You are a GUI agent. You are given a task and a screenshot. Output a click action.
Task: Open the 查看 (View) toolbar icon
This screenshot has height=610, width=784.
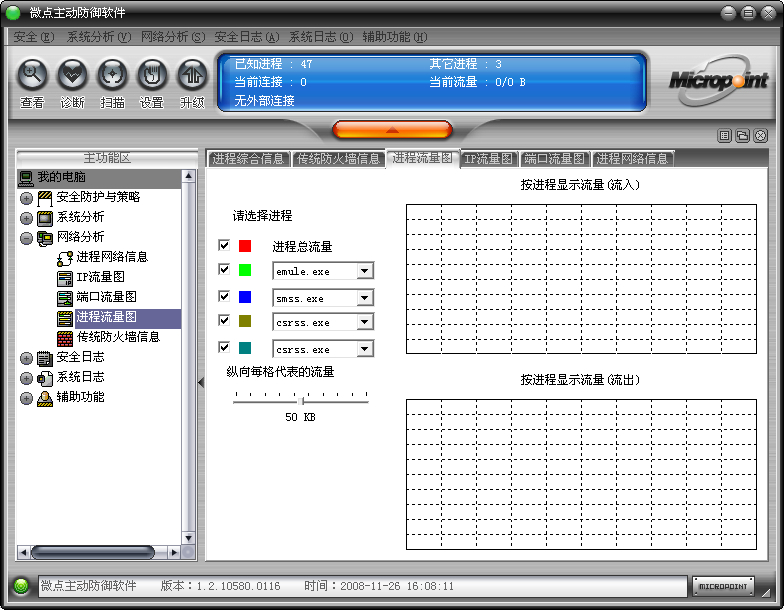pyautogui.click(x=32, y=75)
